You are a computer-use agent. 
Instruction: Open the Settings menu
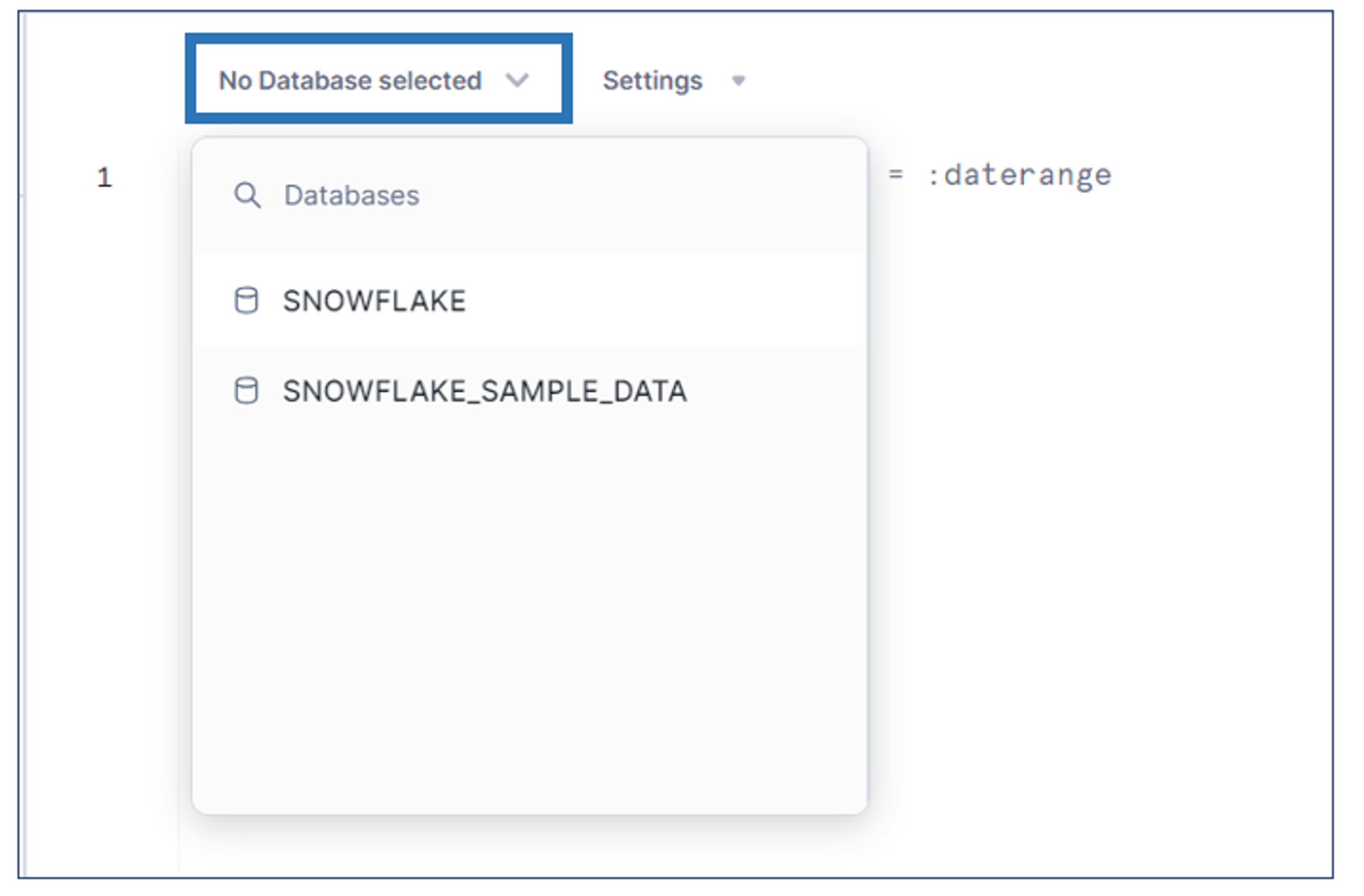[x=653, y=80]
